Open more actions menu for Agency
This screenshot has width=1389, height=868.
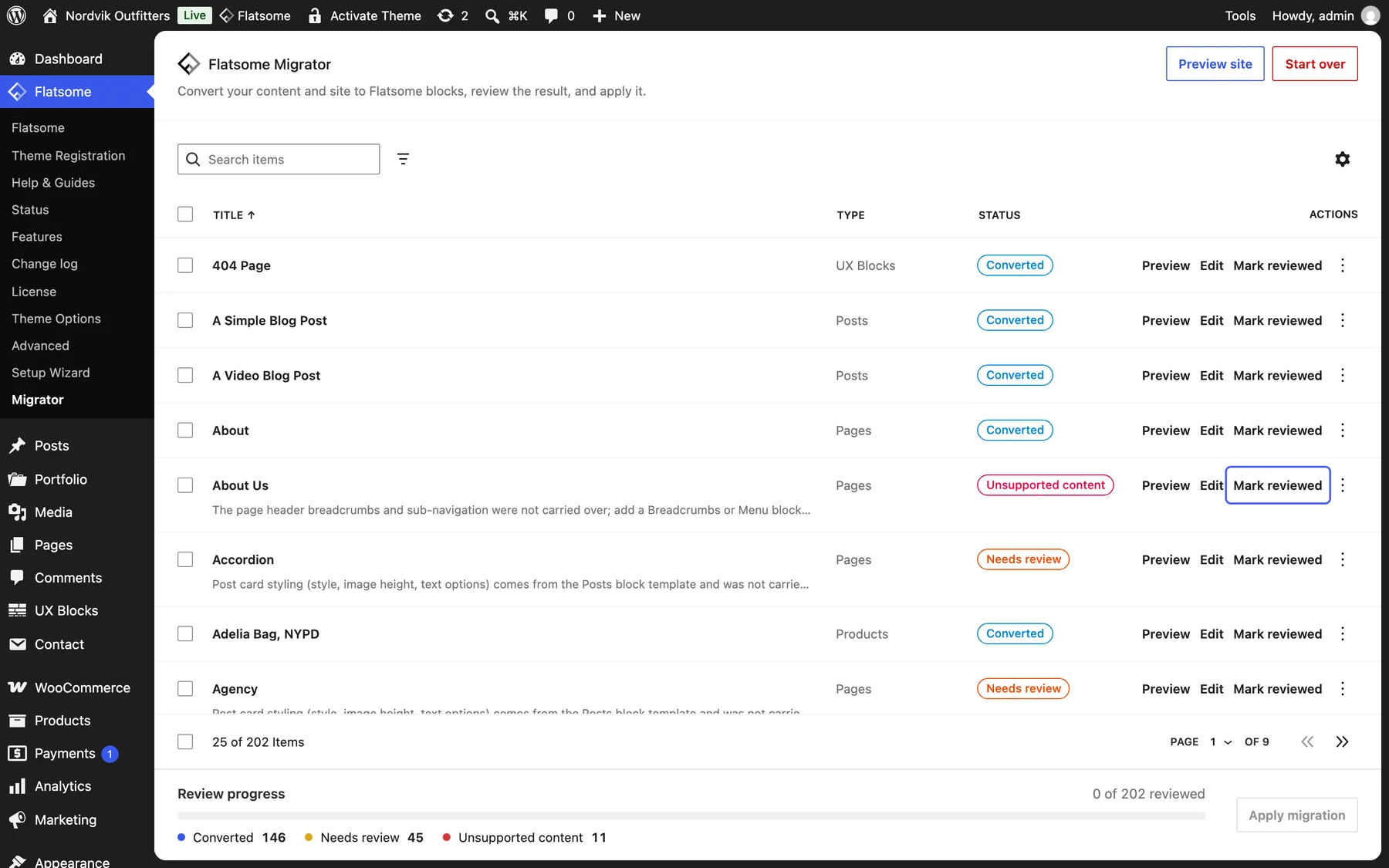(x=1343, y=689)
